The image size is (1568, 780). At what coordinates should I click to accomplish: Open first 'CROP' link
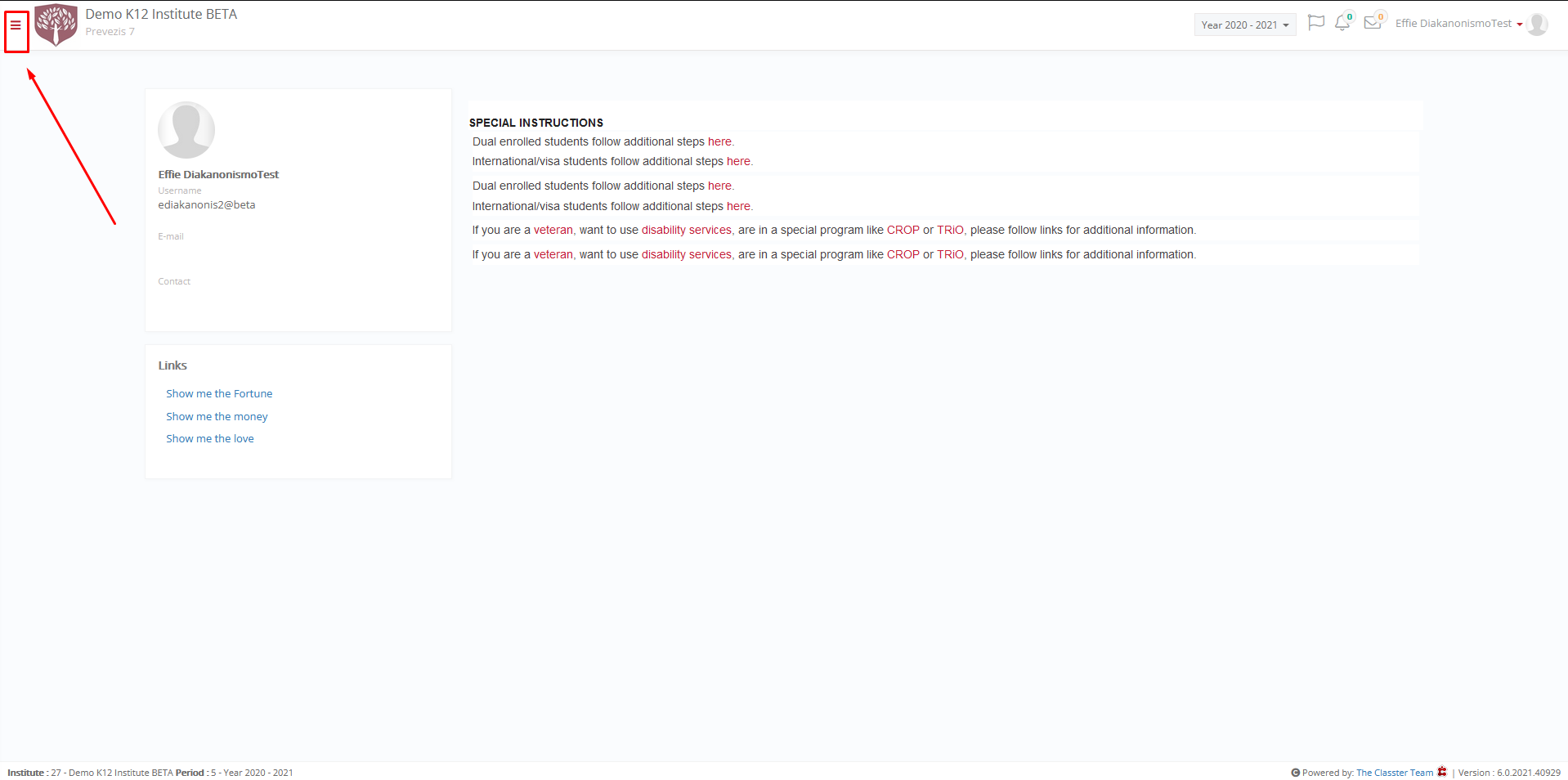[903, 231]
